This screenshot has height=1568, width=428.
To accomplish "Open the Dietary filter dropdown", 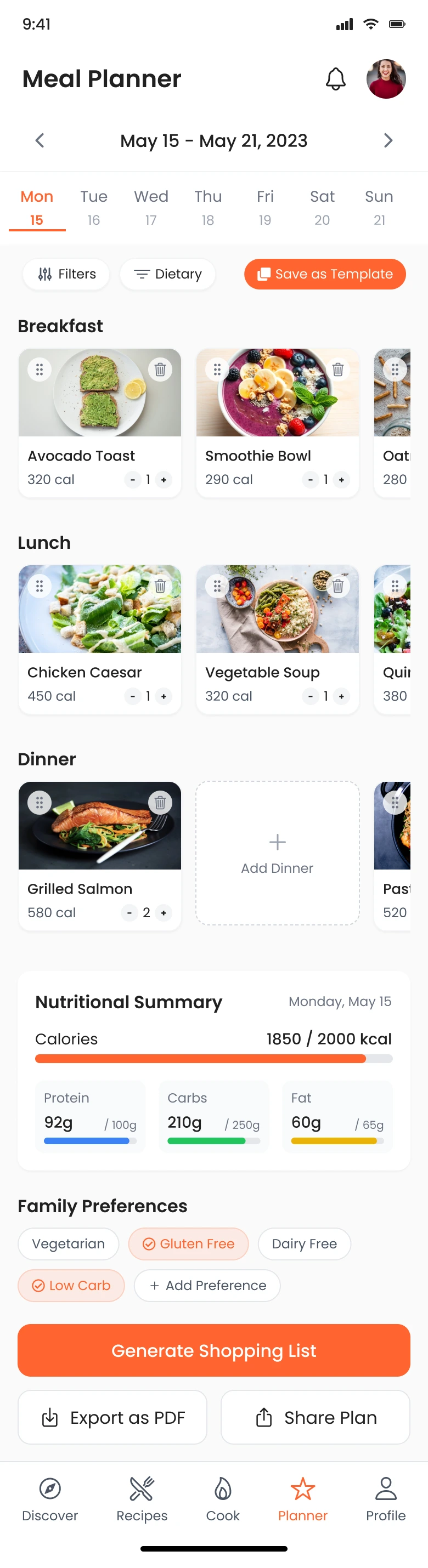I will 167,274.
